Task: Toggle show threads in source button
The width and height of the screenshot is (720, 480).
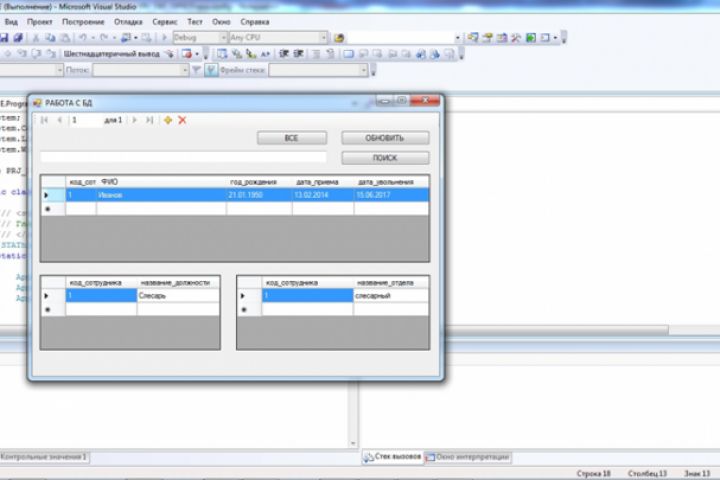Action: point(211,70)
